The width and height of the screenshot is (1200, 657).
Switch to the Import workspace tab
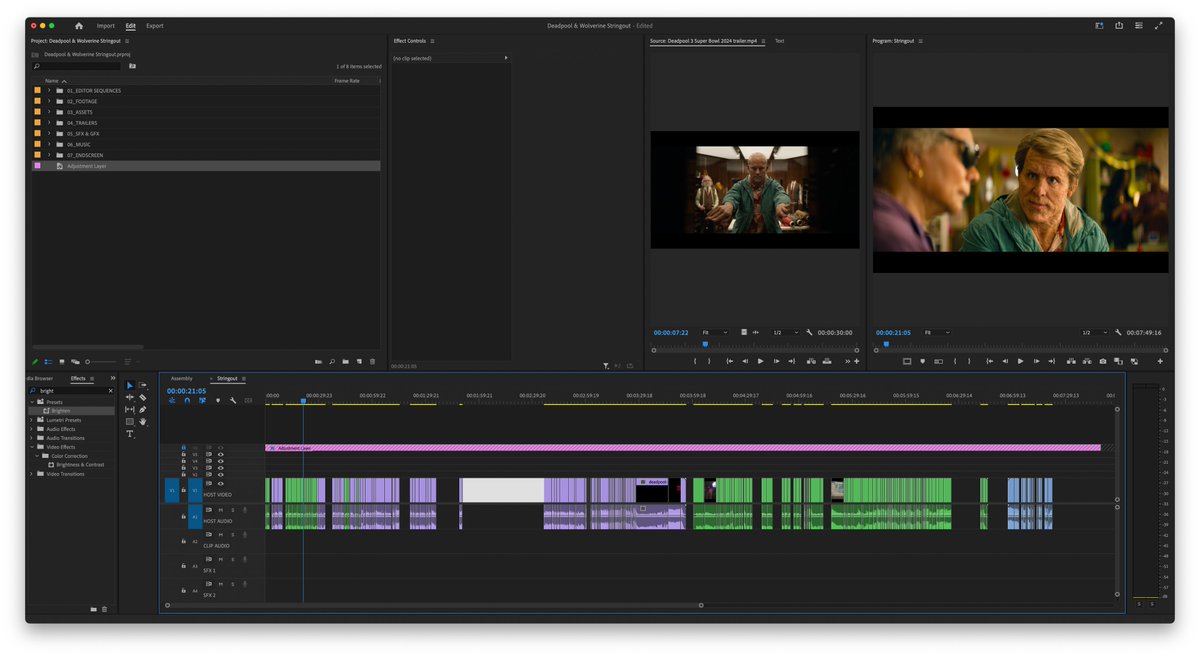[106, 25]
